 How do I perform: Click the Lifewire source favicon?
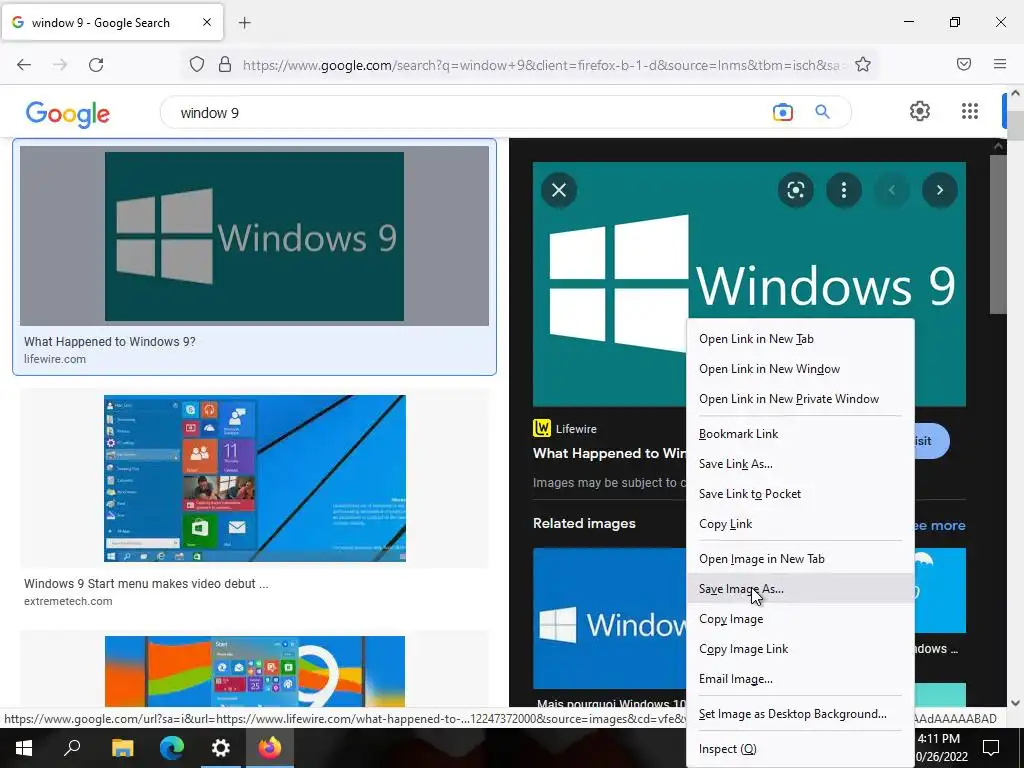pyautogui.click(x=541, y=428)
